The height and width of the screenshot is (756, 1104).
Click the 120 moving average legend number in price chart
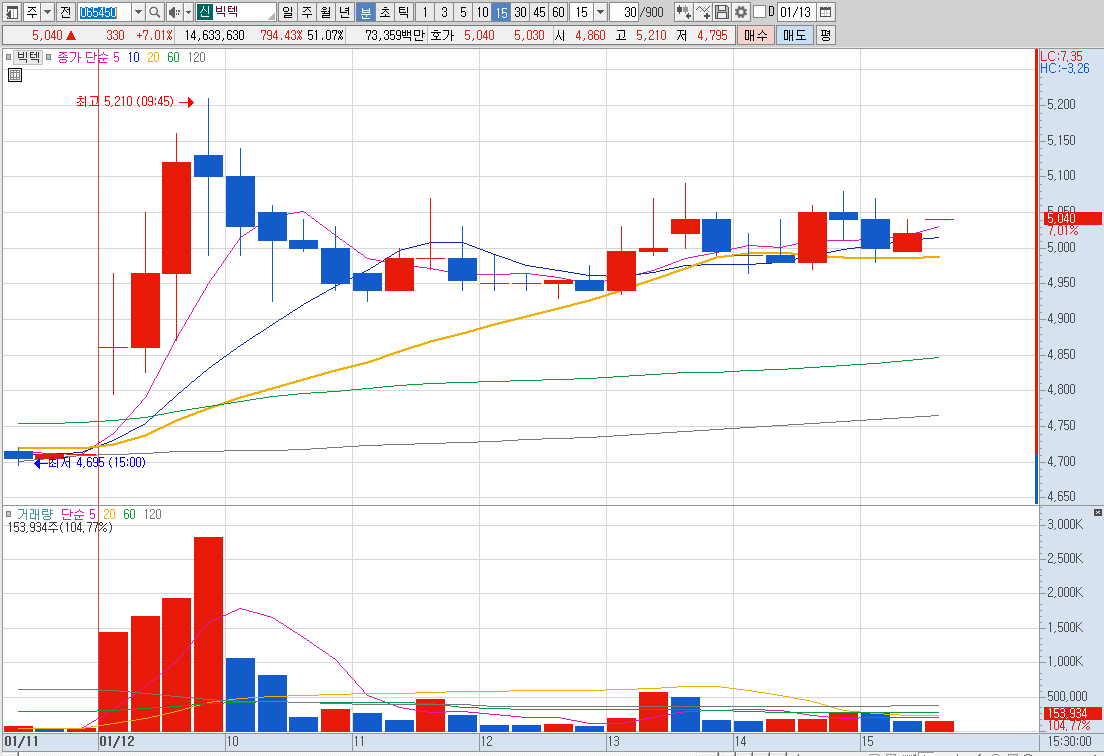[x=196, y=58]
